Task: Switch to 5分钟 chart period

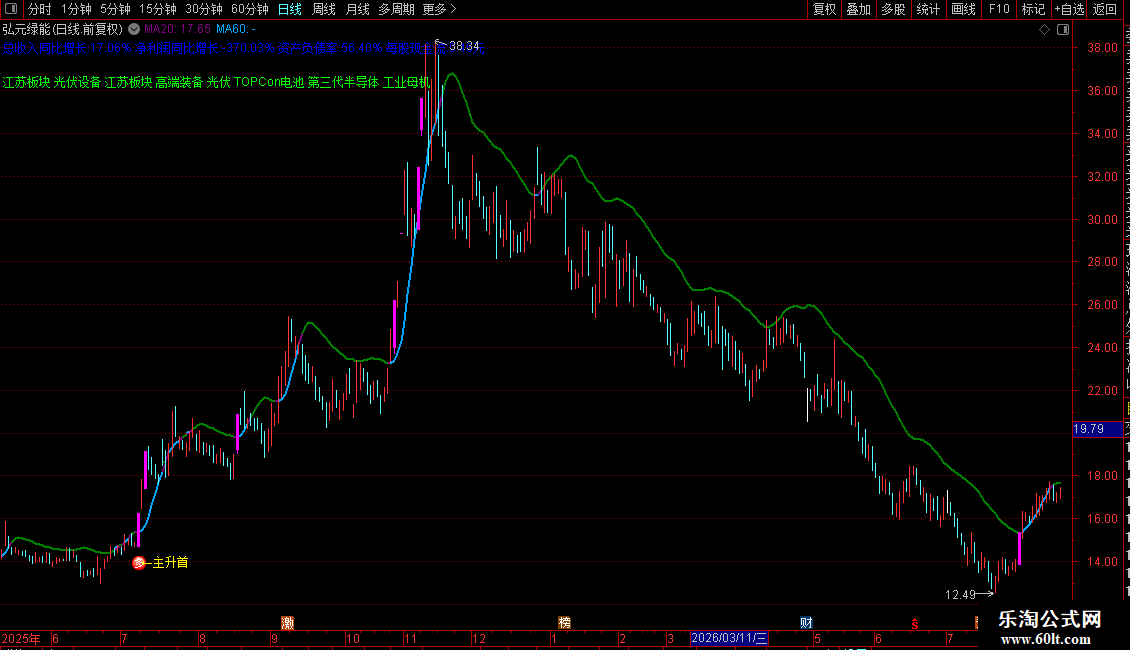Action: tap(115, 9)
